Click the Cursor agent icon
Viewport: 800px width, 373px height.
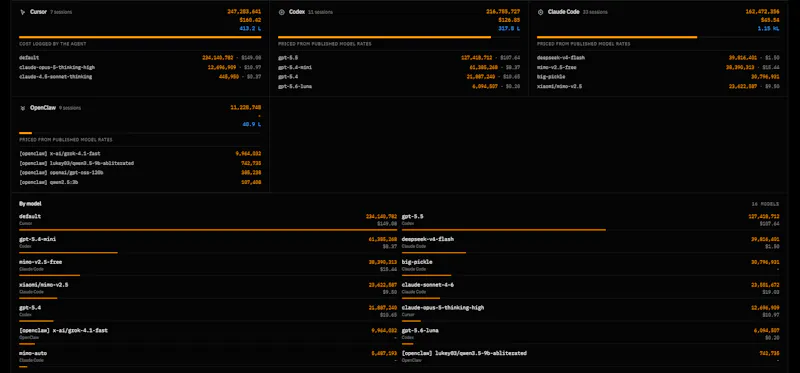point(22,12)
